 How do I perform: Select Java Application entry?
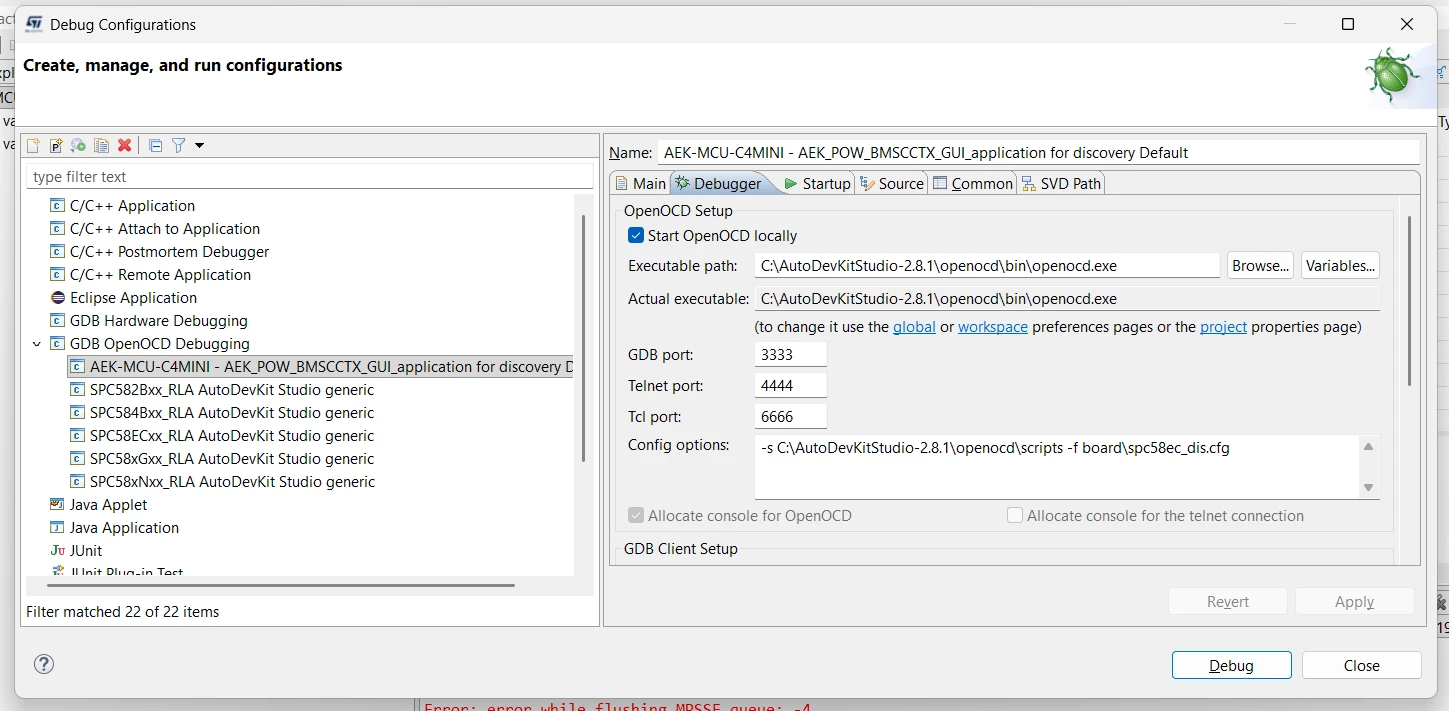click(x=124, y=528)
